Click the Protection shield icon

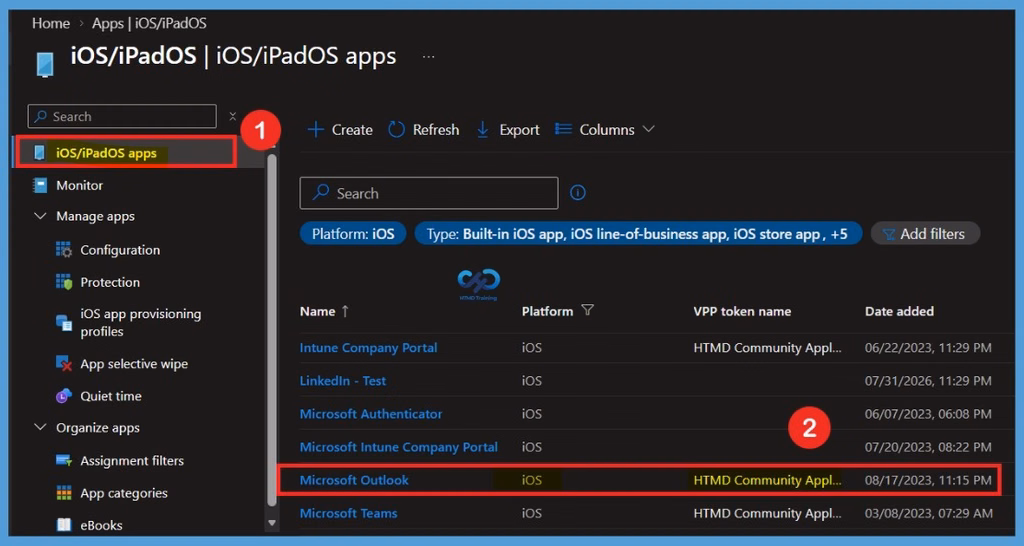coord(64,282)
